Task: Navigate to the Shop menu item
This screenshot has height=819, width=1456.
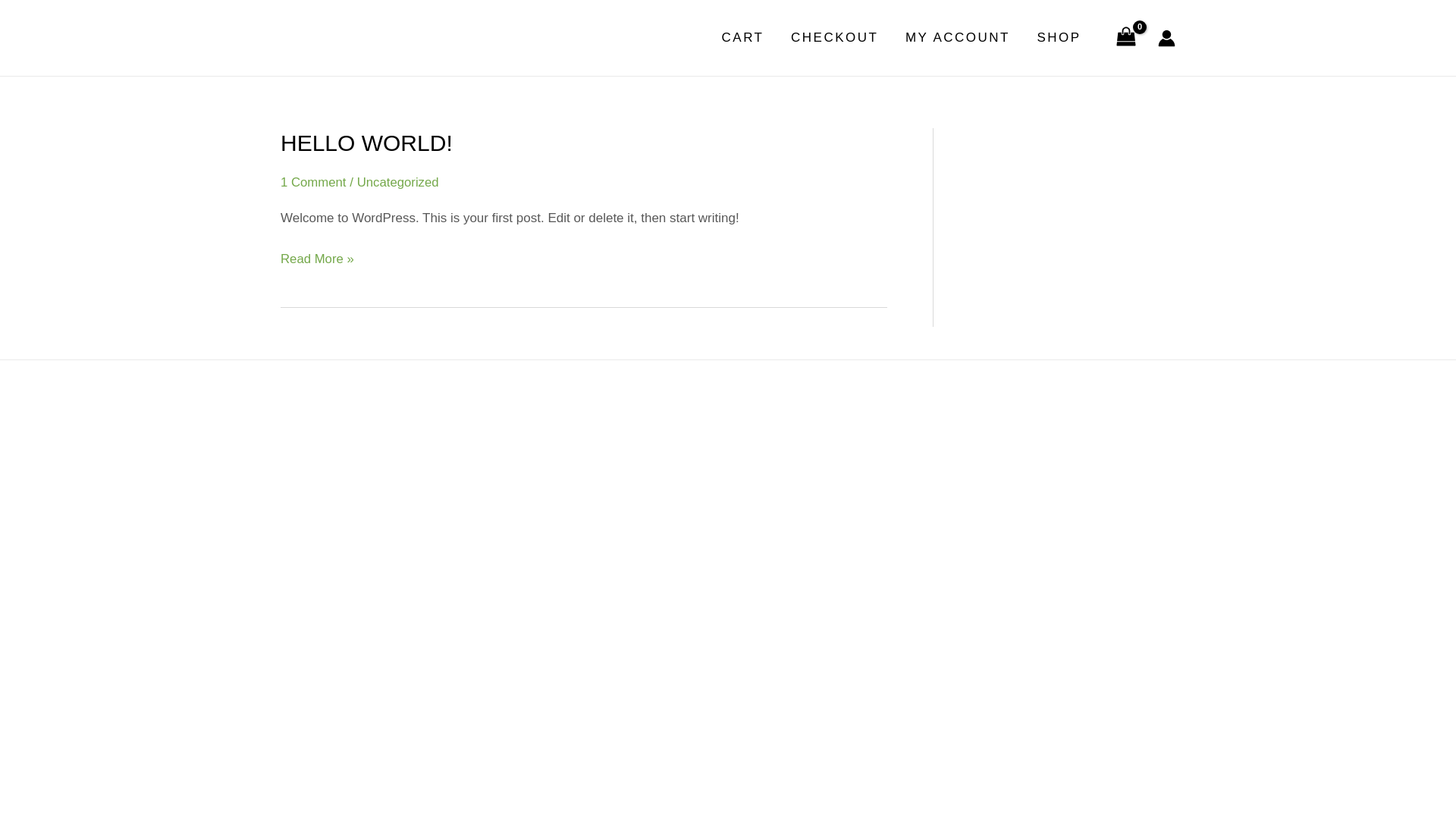Action: coord(1059,38)
